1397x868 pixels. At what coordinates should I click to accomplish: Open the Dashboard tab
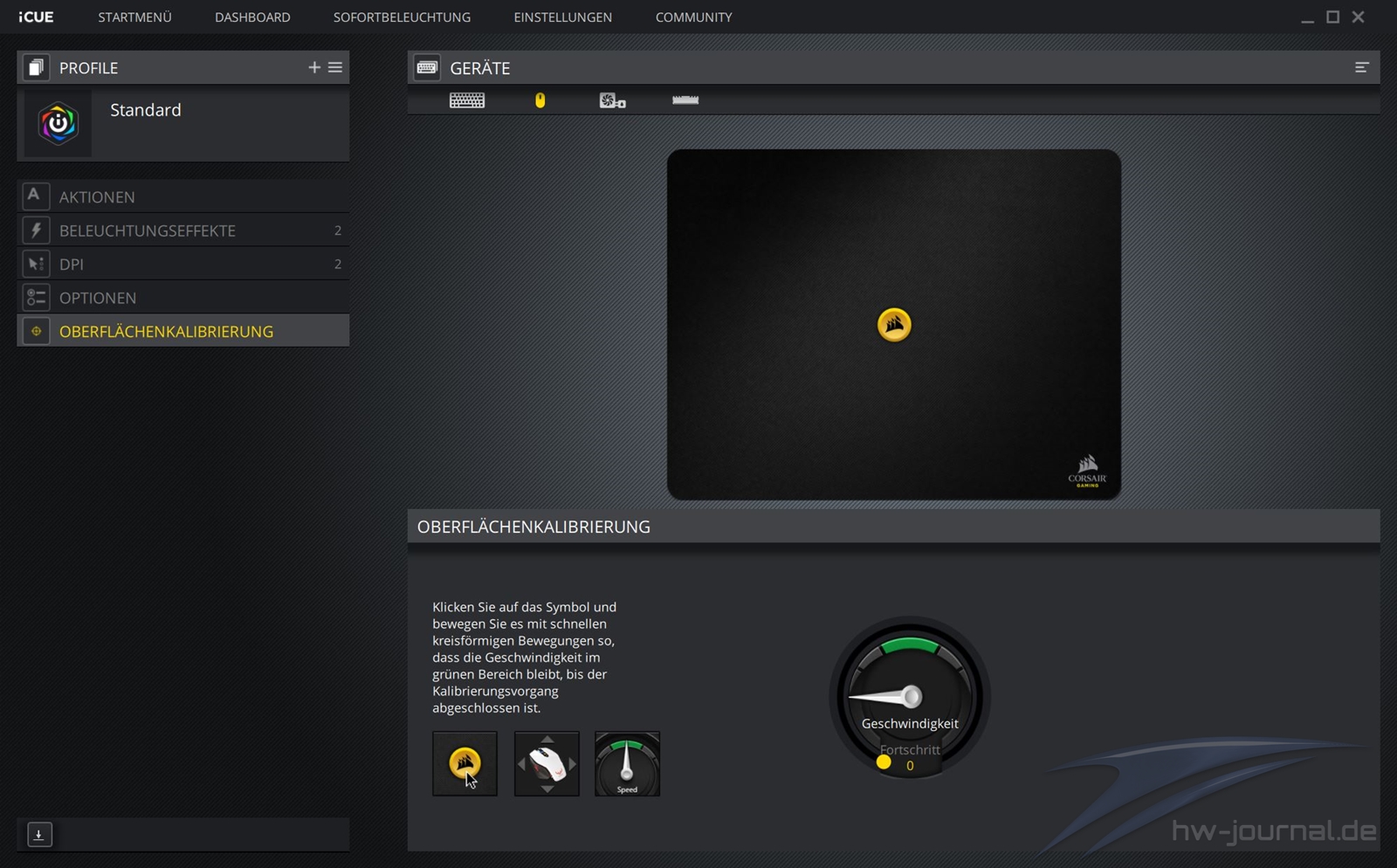coord(252,17)
